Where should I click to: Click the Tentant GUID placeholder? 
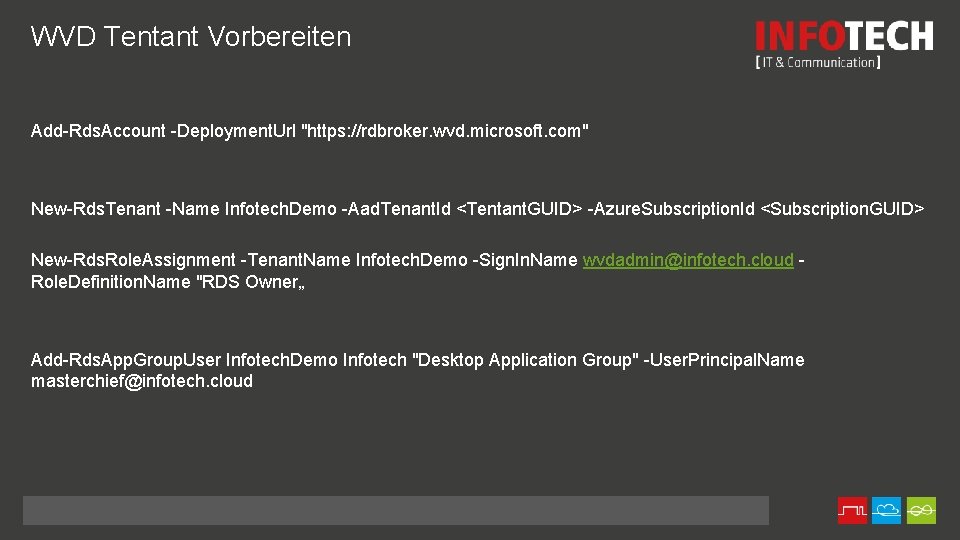pos(518,209)
